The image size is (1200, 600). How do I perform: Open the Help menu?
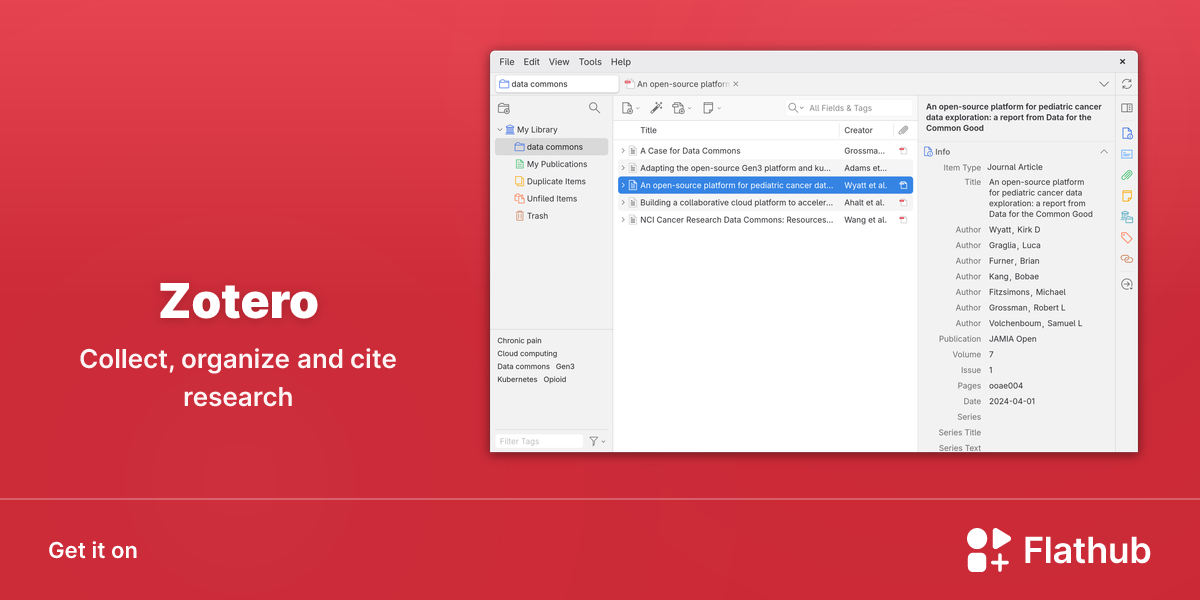pyautogui.click(x=621, y=62)
